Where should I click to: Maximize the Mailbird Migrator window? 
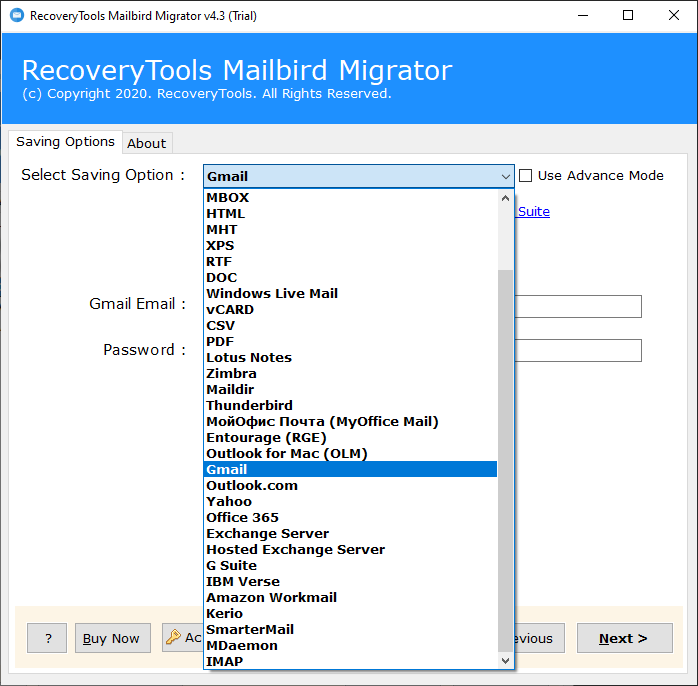tap(628, 16)
